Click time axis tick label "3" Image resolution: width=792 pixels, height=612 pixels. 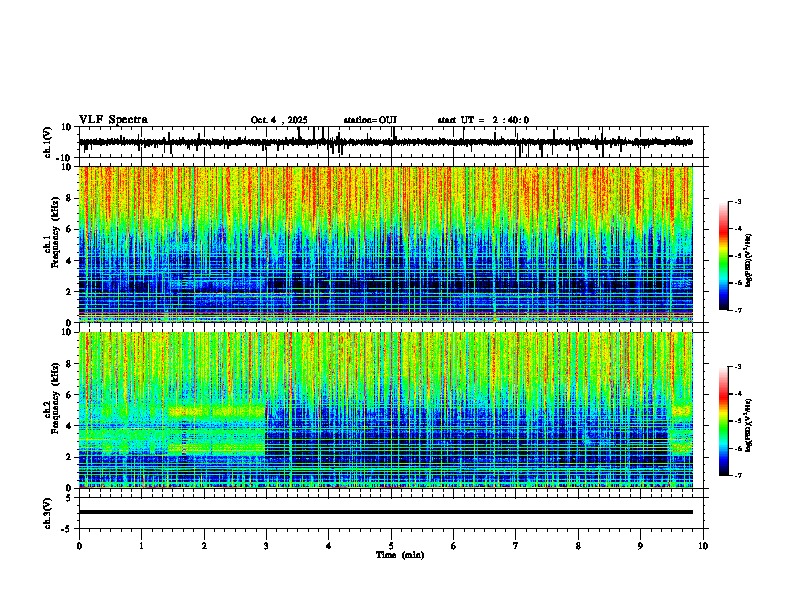tap(266, 546)
